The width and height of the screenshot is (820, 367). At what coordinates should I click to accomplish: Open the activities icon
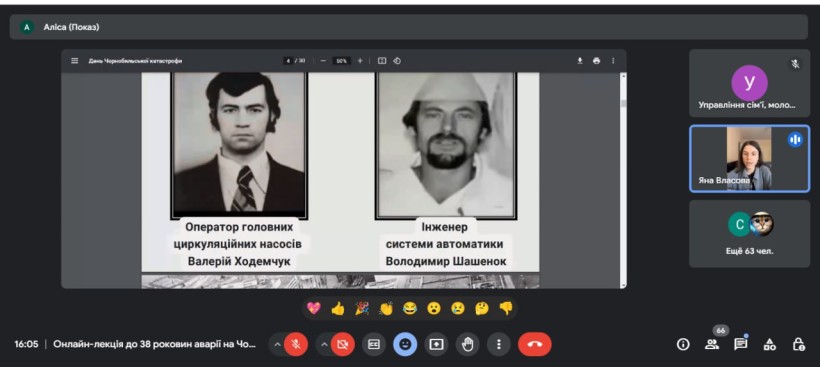pos(769,345)
